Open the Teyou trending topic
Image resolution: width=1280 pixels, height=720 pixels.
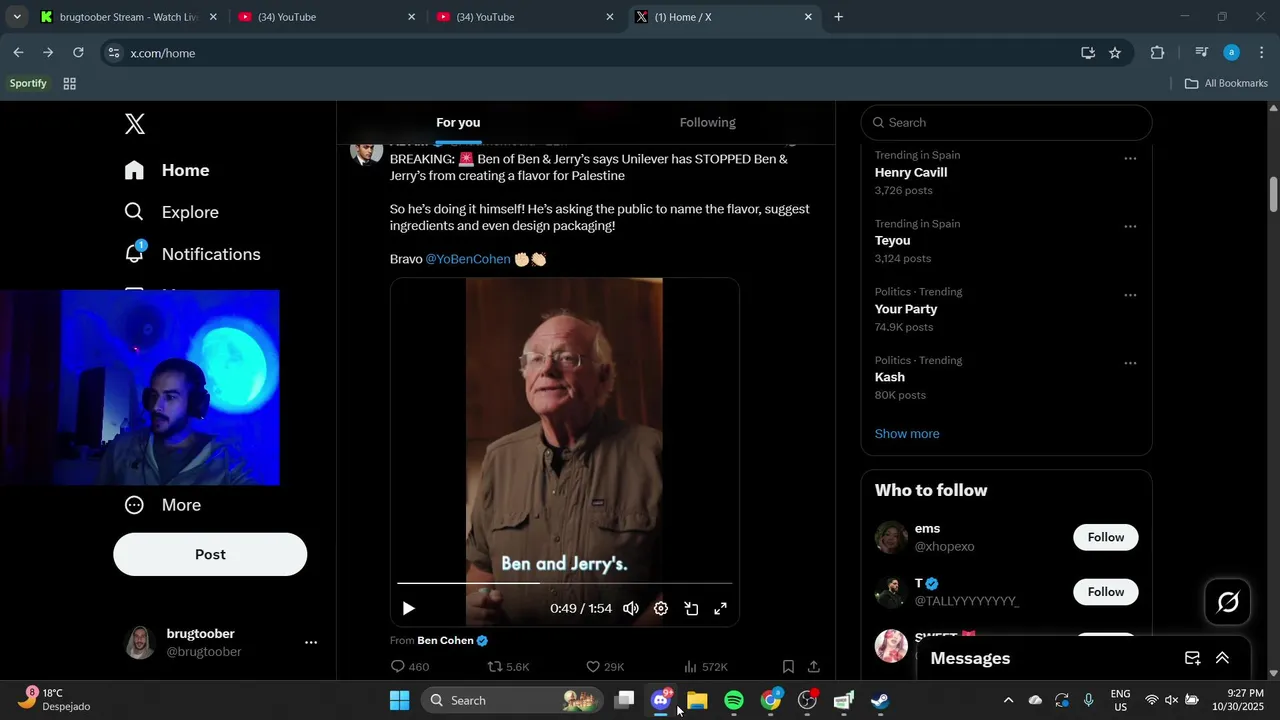click(893, 241)
